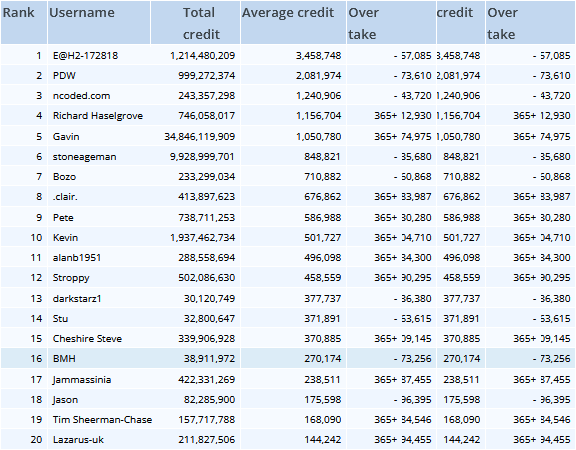This screenshot has height=450, width=576.
Task: Sort by the Username column header
Action: click(x=82, y=13)
